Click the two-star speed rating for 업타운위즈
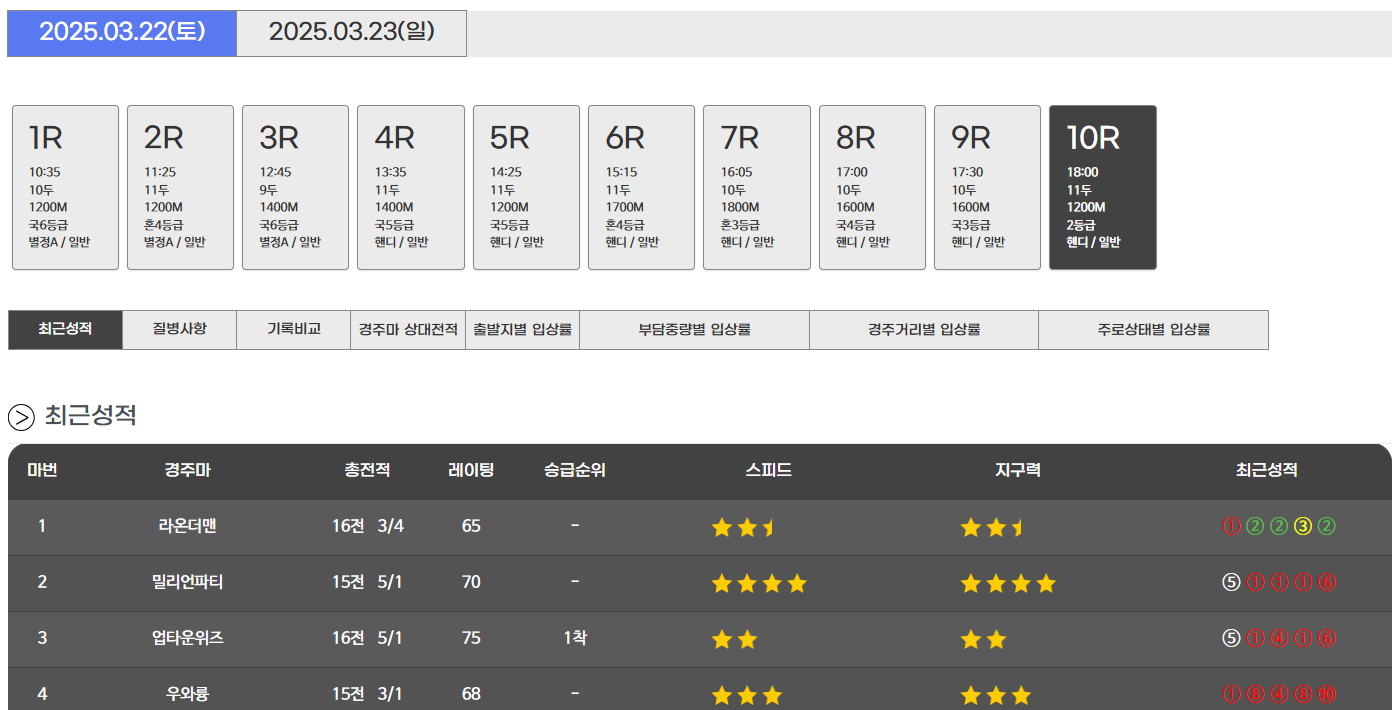The height and width of the screenshot is (710, 1398). [734, 639]
